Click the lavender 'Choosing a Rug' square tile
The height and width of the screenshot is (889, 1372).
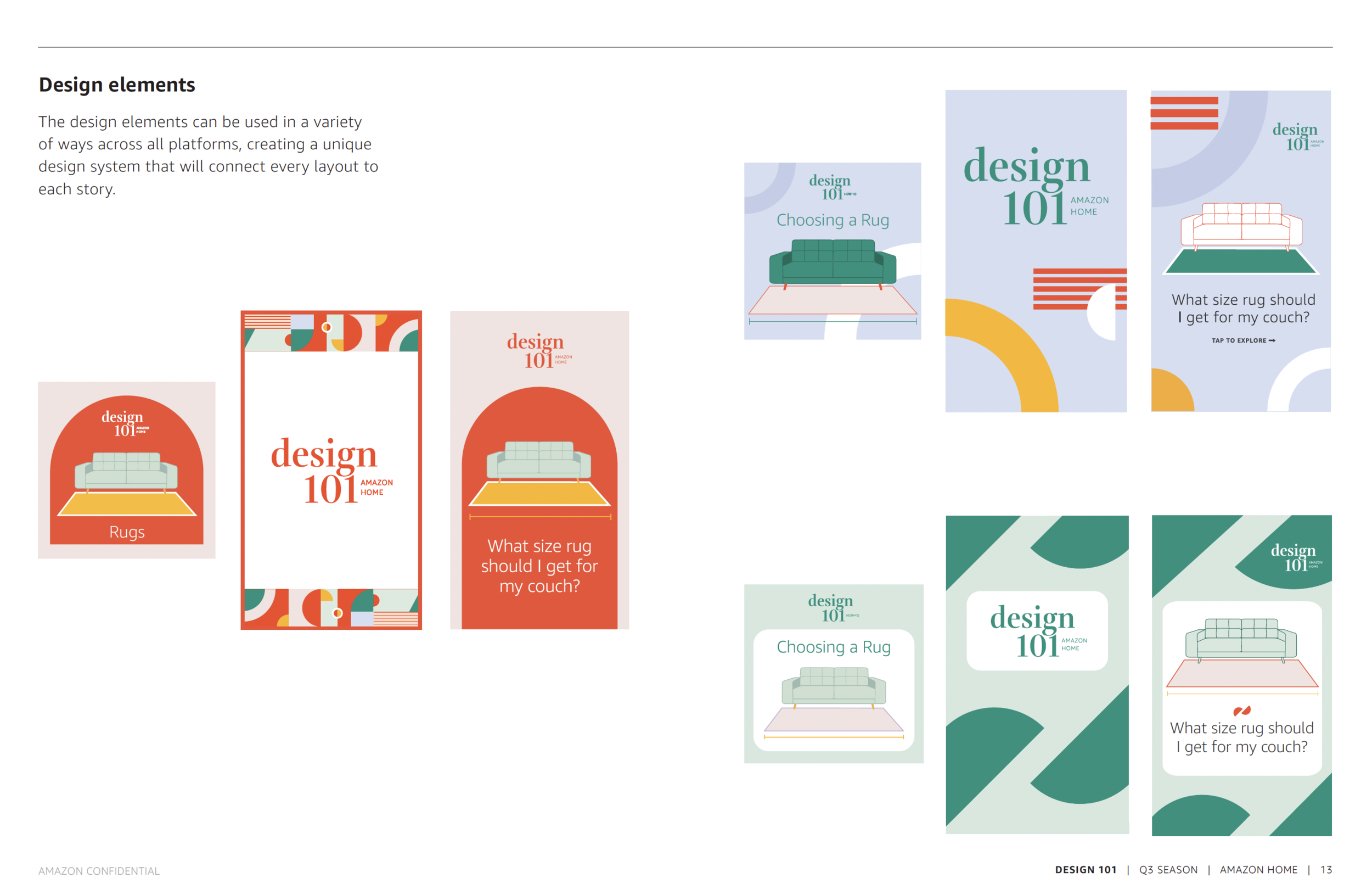(832, 251)
